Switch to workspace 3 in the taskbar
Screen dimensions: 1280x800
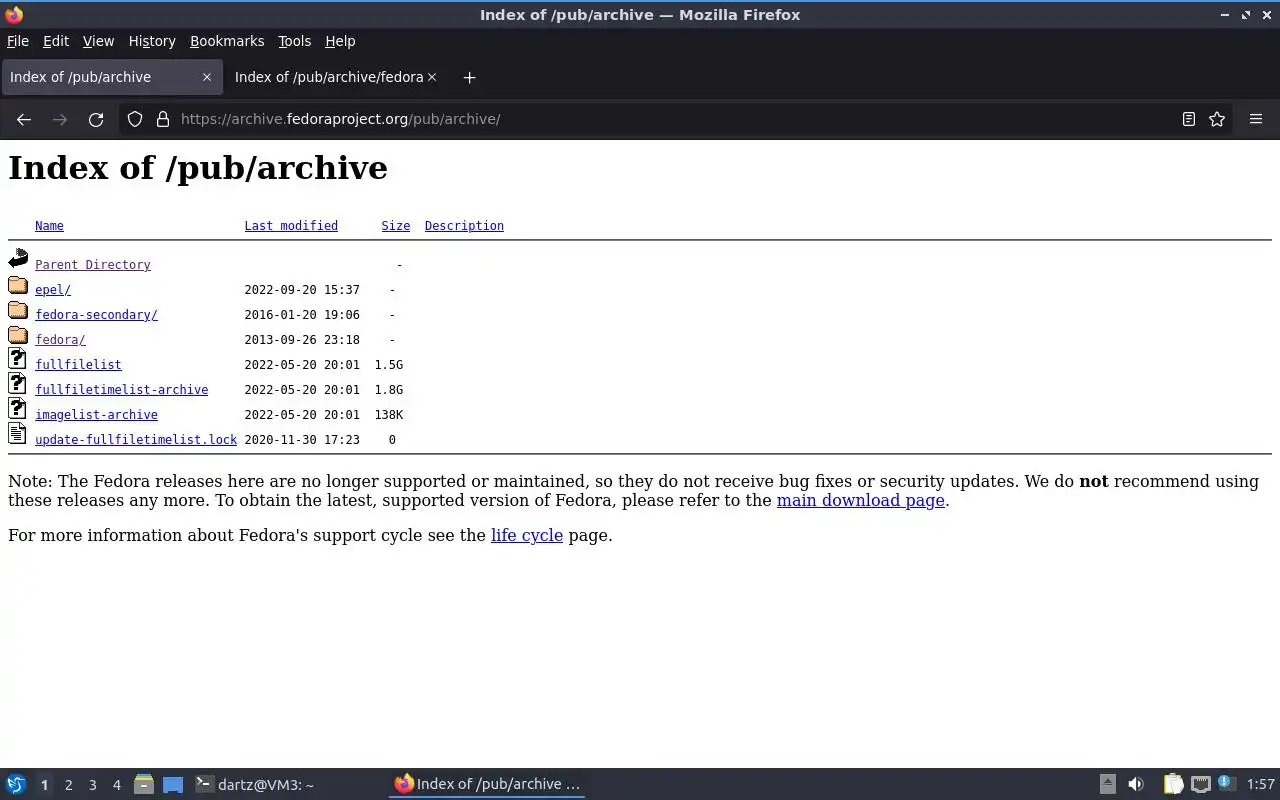click(92, 785)
